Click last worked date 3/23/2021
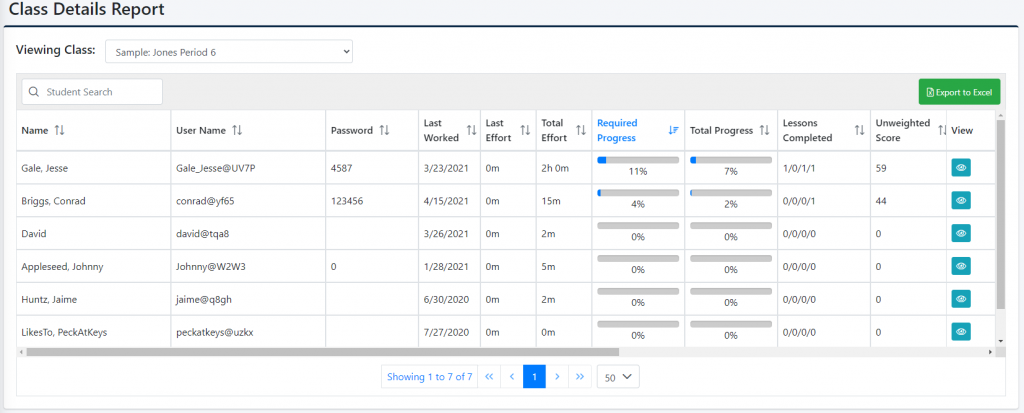This screenshot has width=1024, height=413. tap(444, 168)
